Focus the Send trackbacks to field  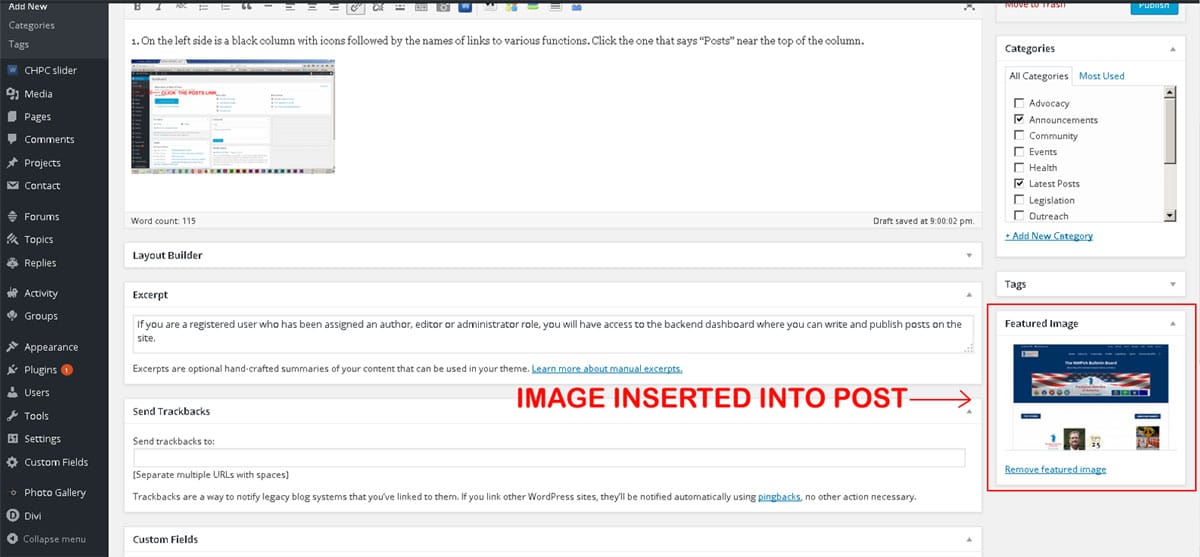point(549,458)
